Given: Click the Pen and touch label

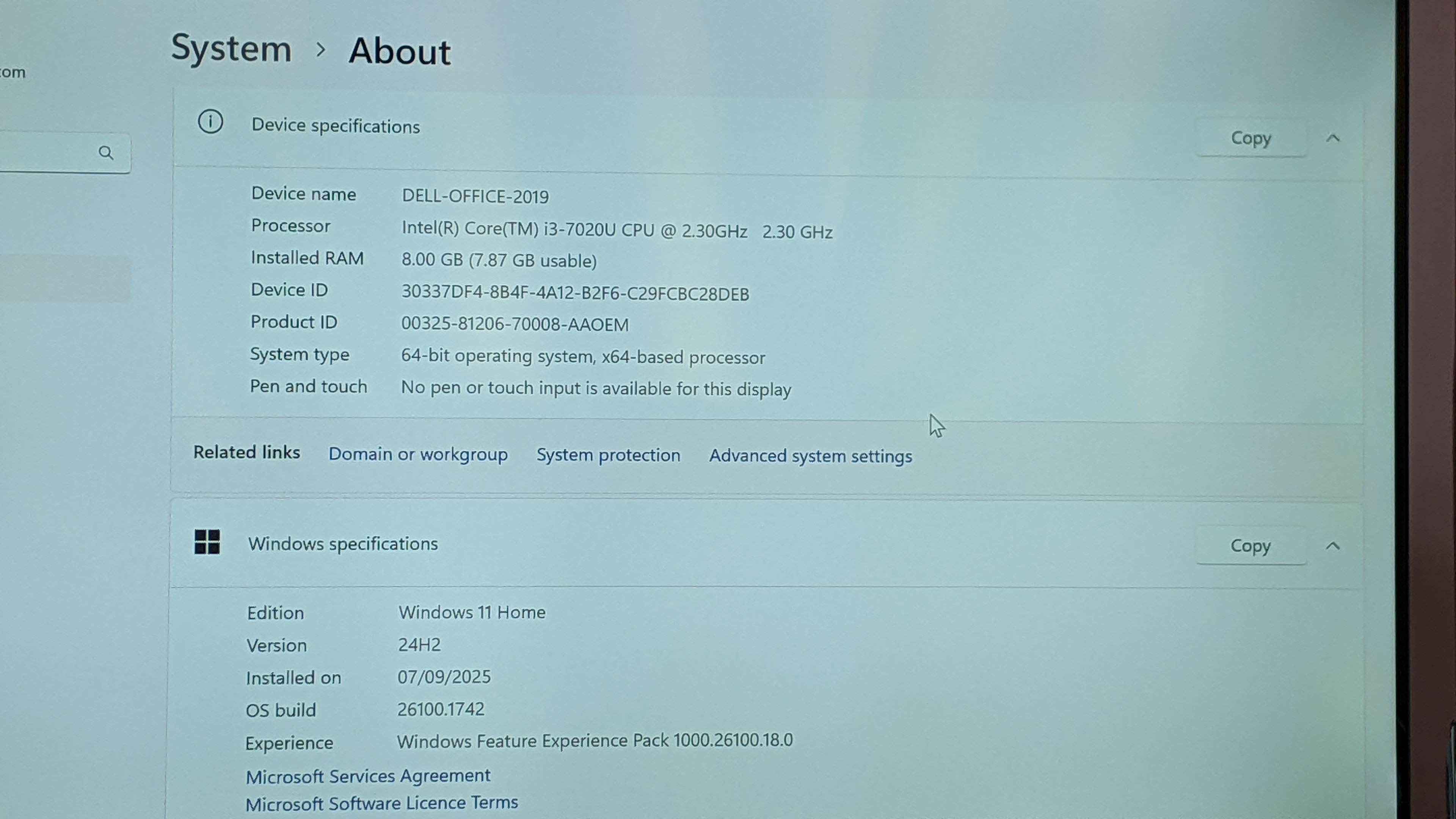Looking at the screenshot, I should pos(308,387).
